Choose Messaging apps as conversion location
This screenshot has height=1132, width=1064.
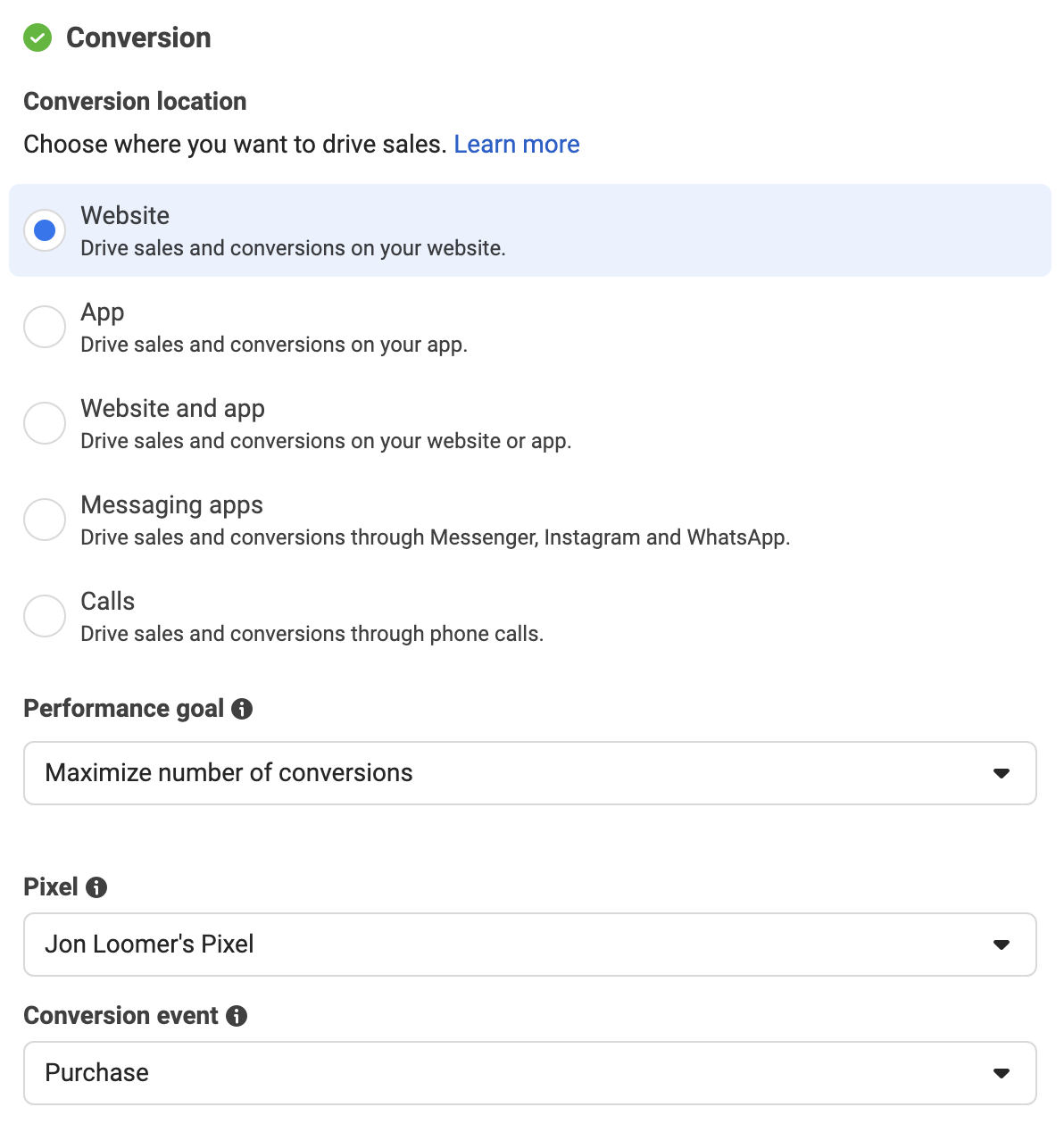click(44, 520)
